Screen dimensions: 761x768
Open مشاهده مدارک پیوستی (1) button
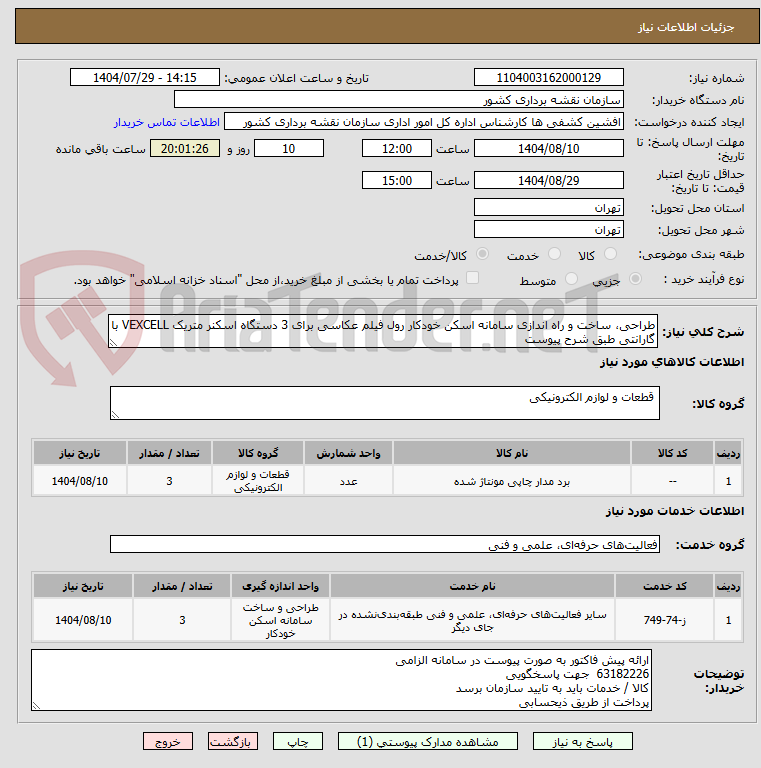coord(428,742)
